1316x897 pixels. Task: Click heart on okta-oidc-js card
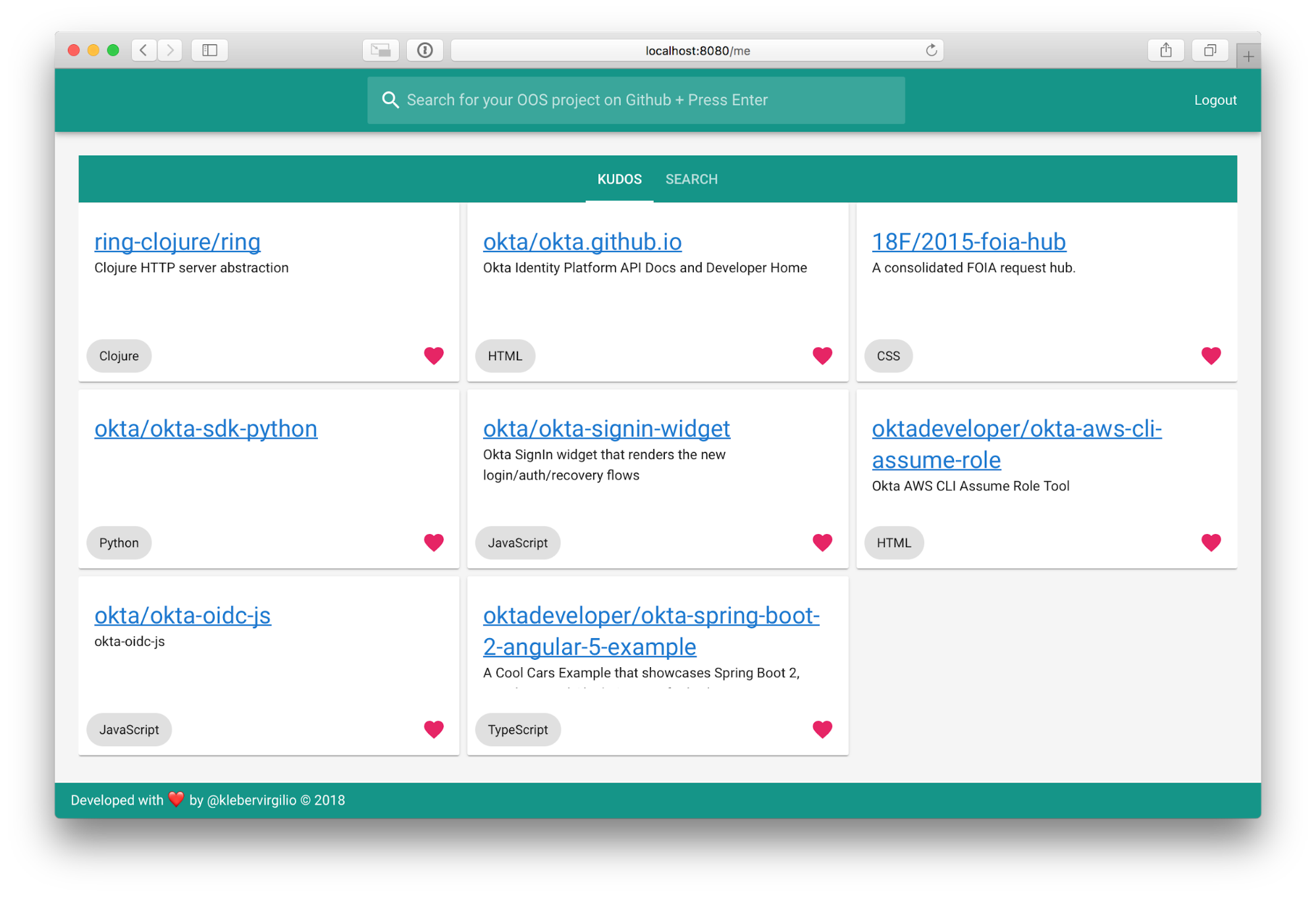[x=433, y=729]
